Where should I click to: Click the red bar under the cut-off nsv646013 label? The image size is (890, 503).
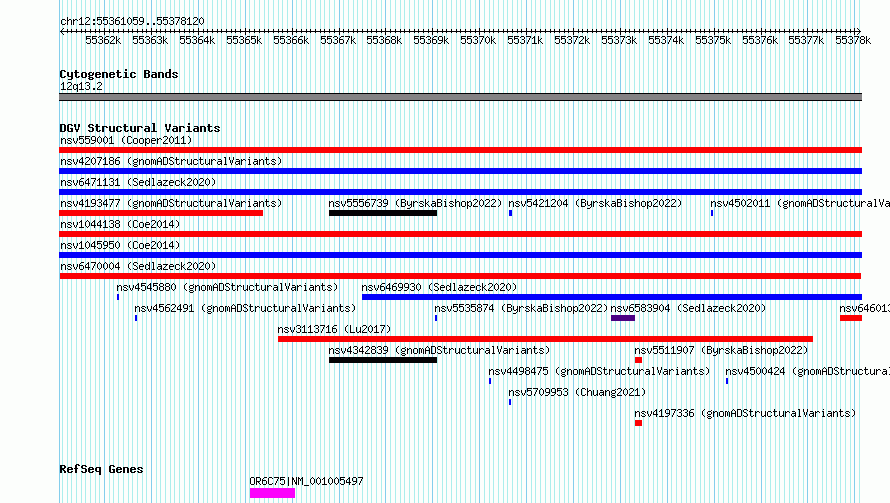[851, 318]
